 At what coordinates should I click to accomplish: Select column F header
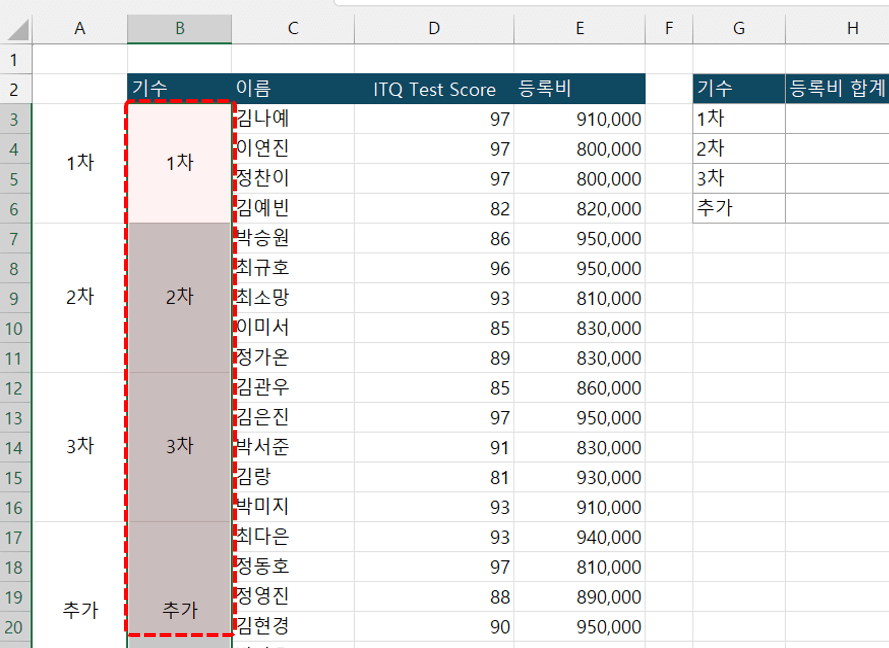coord(669,28)
